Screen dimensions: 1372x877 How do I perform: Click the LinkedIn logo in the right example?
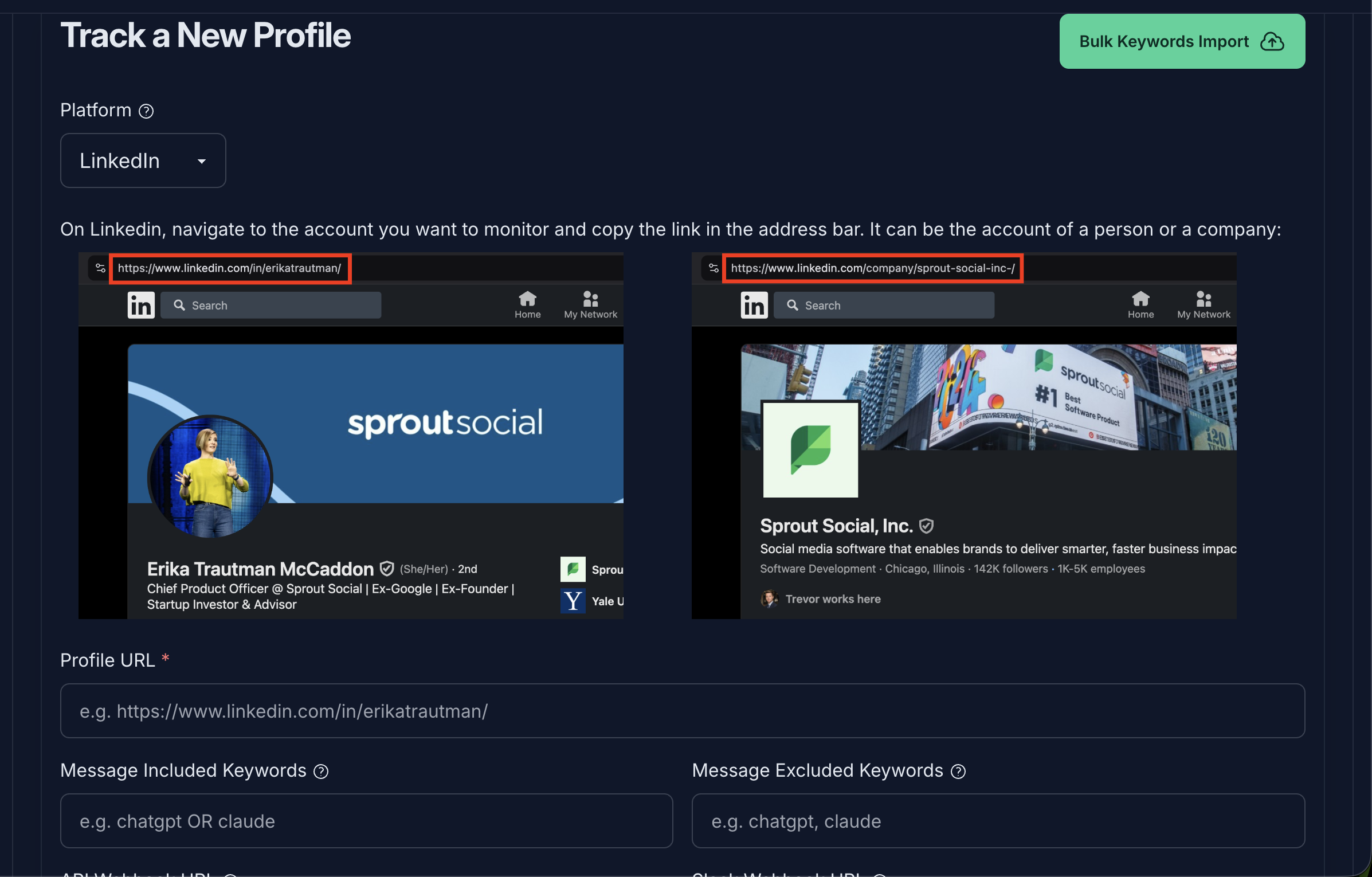[754, 305]
